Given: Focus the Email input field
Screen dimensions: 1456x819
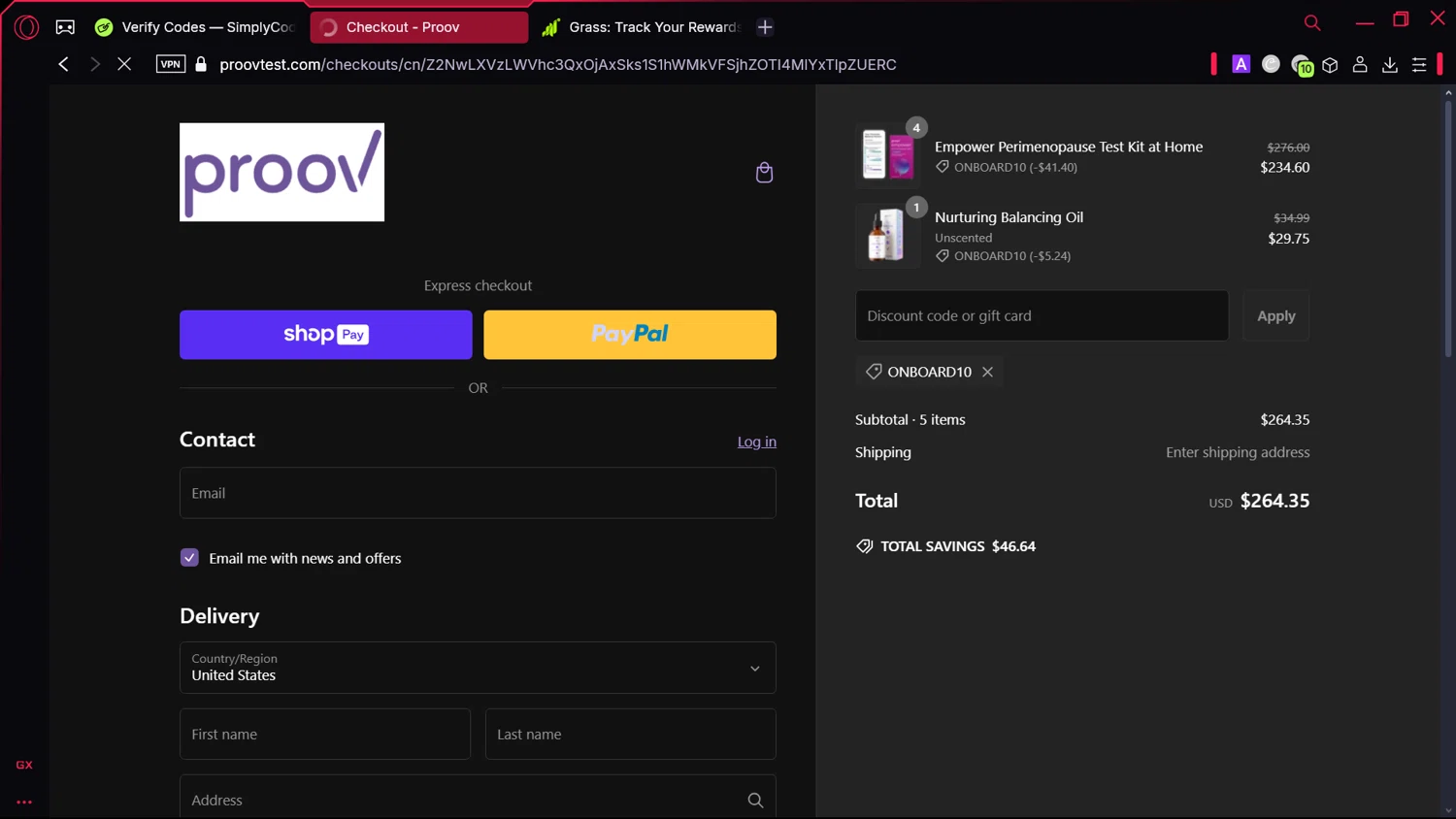Looking at the screenshot, I should point(478,493).
